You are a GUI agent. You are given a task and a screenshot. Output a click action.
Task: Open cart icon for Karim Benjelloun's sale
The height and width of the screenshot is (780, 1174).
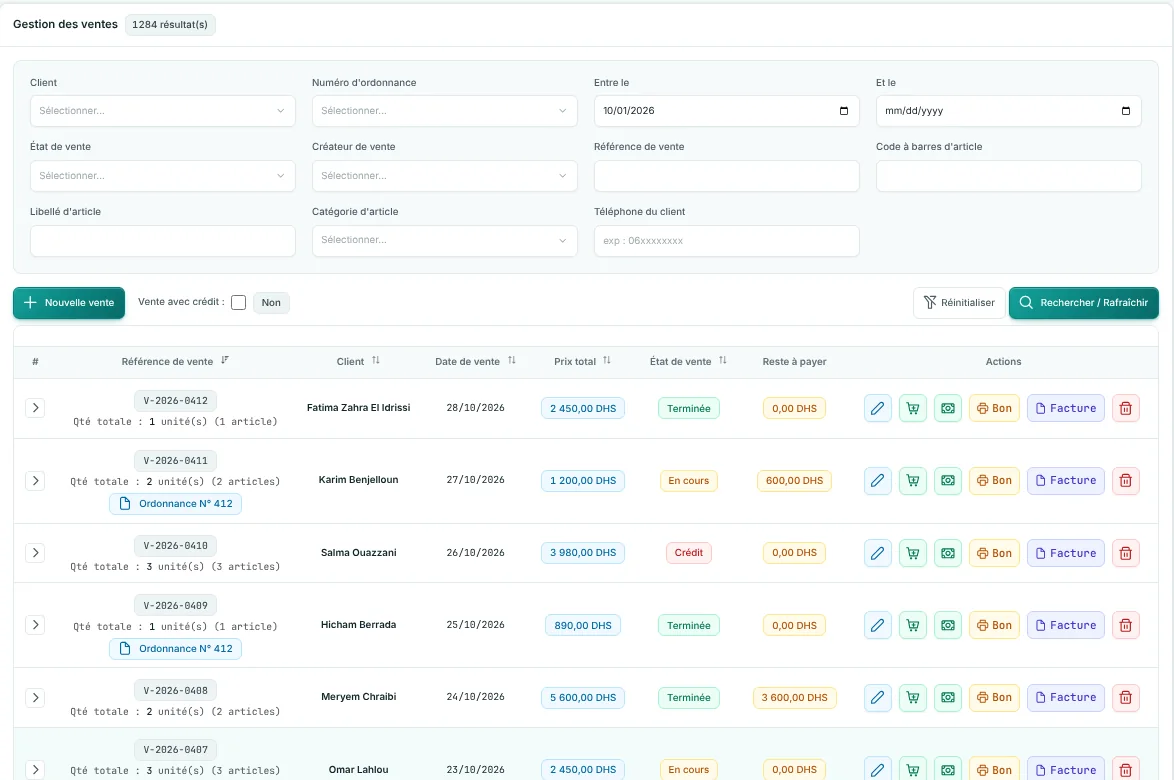click(913, 481)
